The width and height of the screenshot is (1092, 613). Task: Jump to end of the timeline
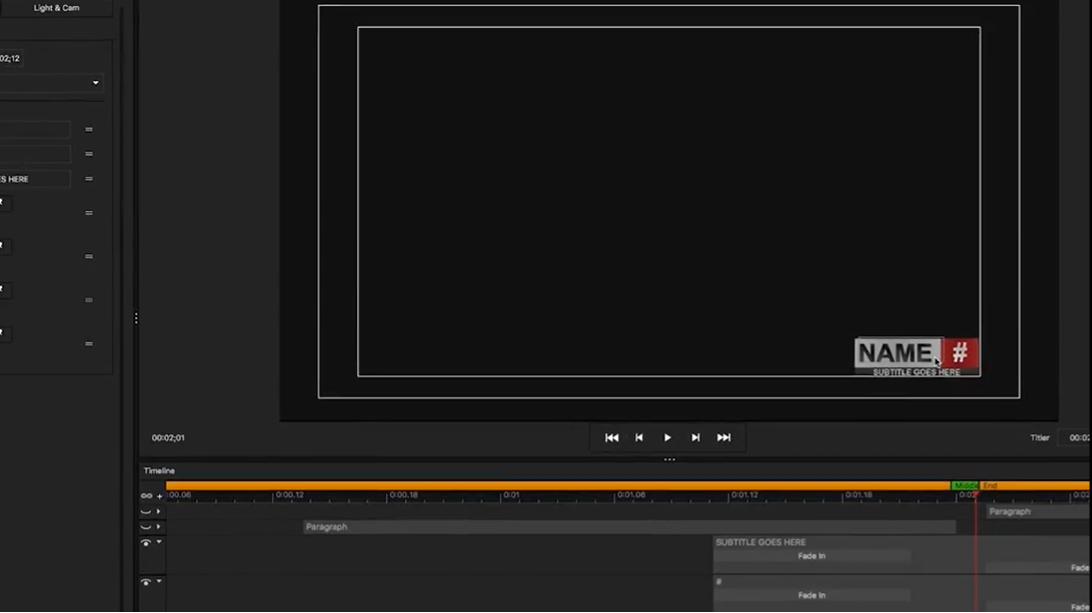coord(724,438)
